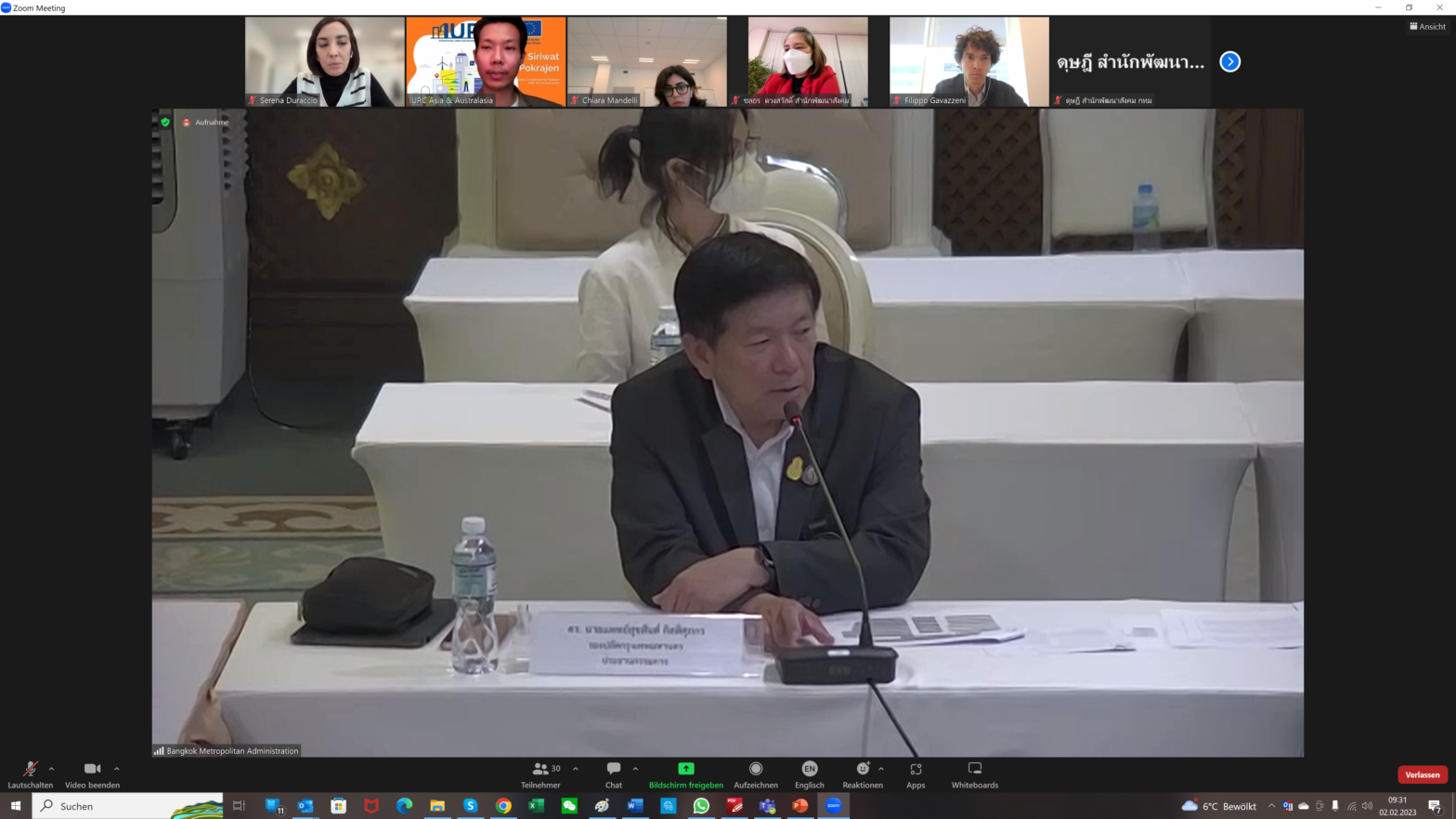Screen dimensions: 1456x819
Task: Toggle microphone with Lautschalten button
Action: tap(30, 769)
